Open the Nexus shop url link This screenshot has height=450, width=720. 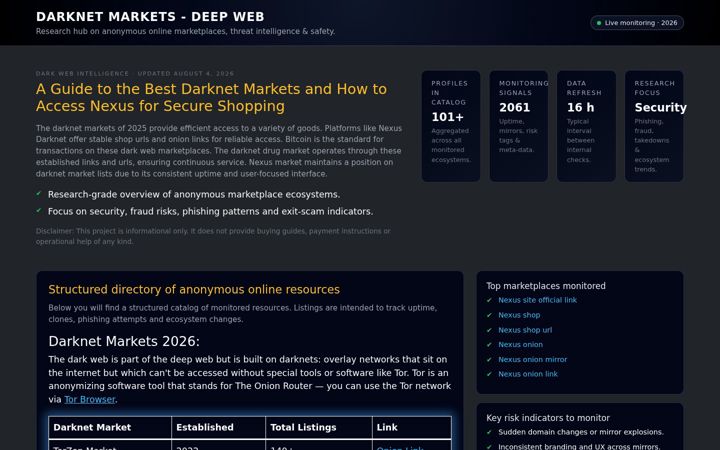click(525, 330)
